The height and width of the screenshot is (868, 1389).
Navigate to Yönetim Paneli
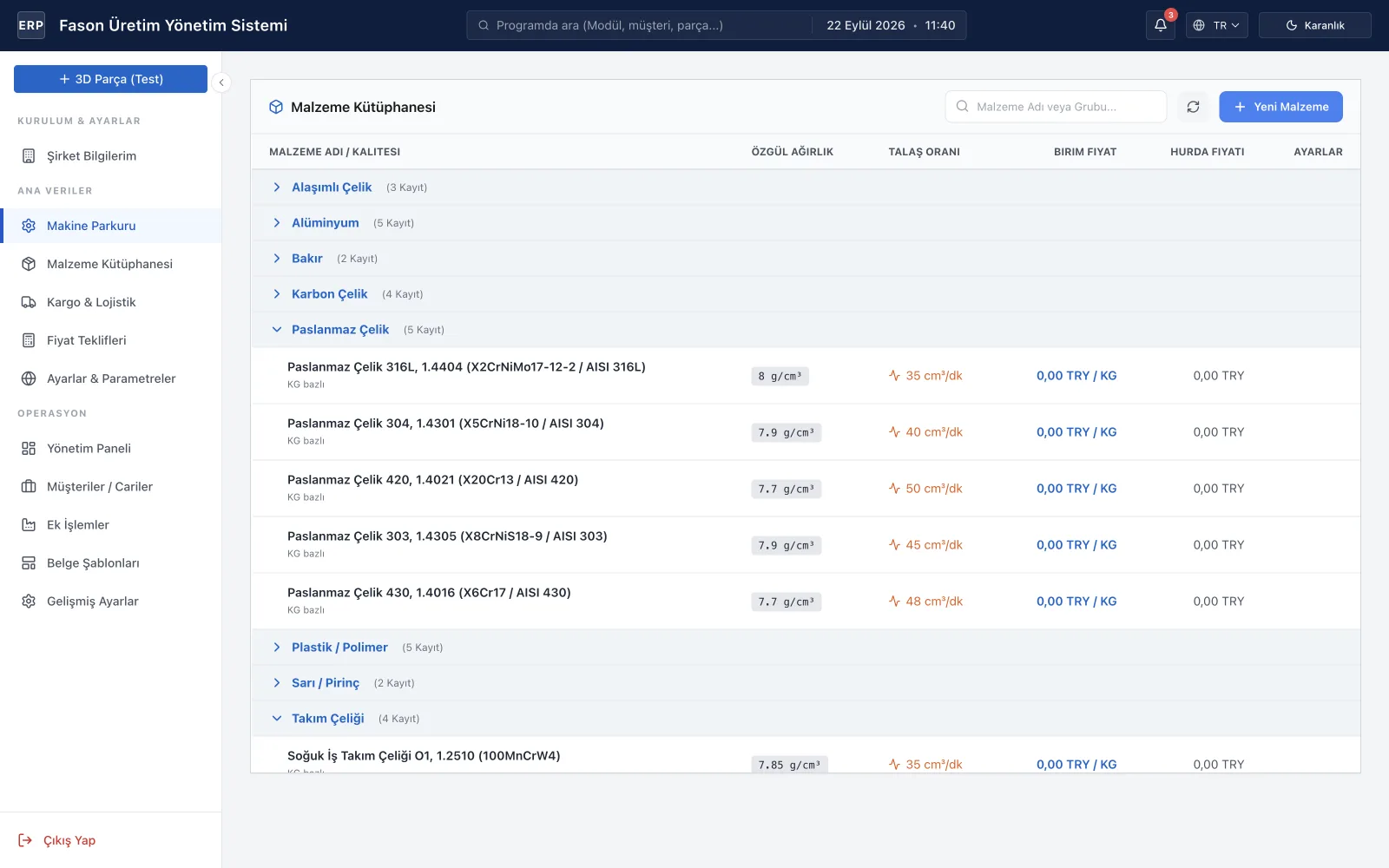pyautogui.click(x=111, y=449)
